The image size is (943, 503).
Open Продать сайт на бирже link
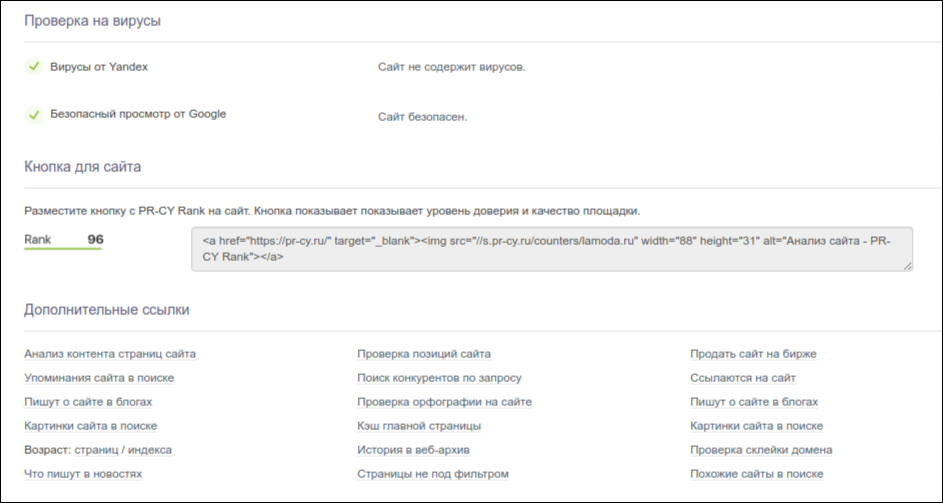pos(753,354)
